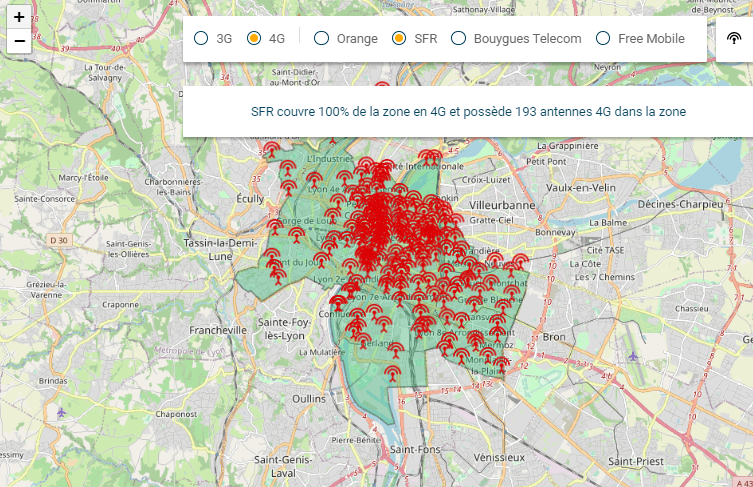Pick Bouygues Telecom as operator
753x487 pixels.
tap(459, 39)
